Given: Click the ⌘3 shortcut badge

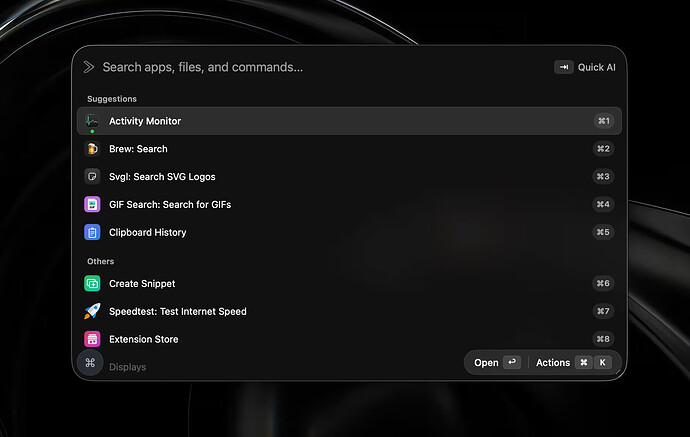Looking at the screenshot, I should tap(603, 176).
